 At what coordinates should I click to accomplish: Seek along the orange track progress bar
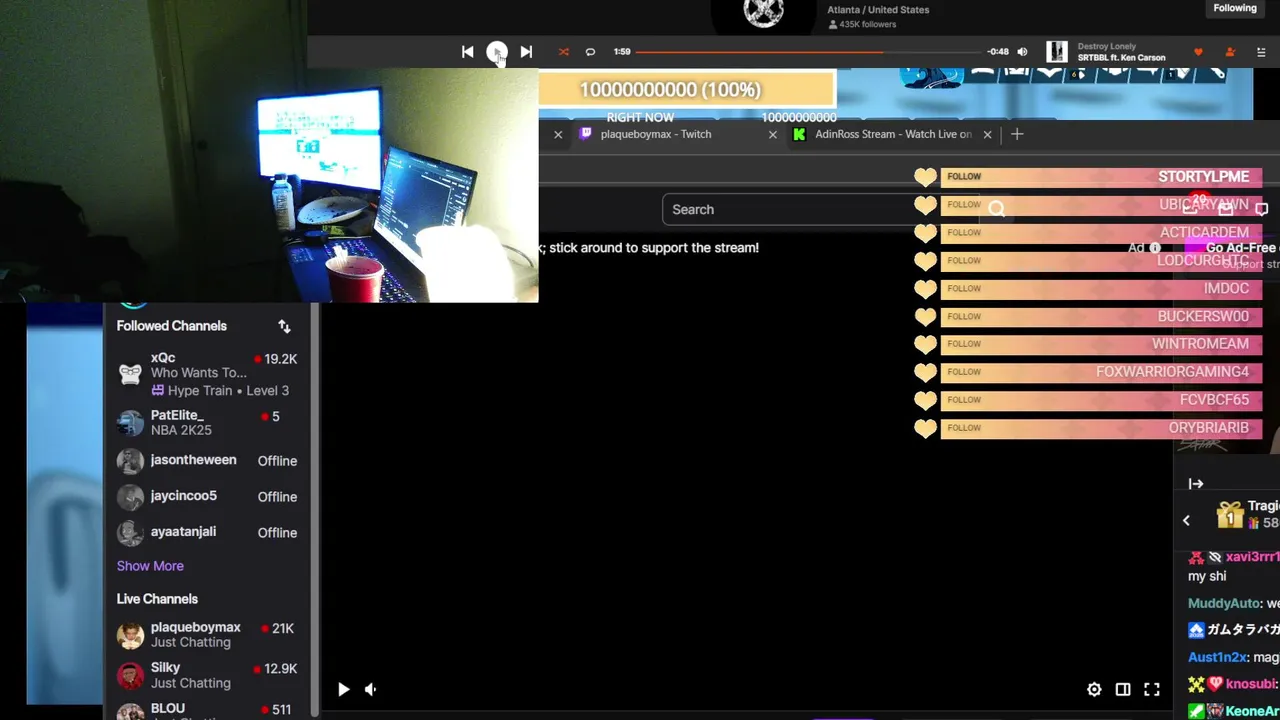tap(808, 52)
